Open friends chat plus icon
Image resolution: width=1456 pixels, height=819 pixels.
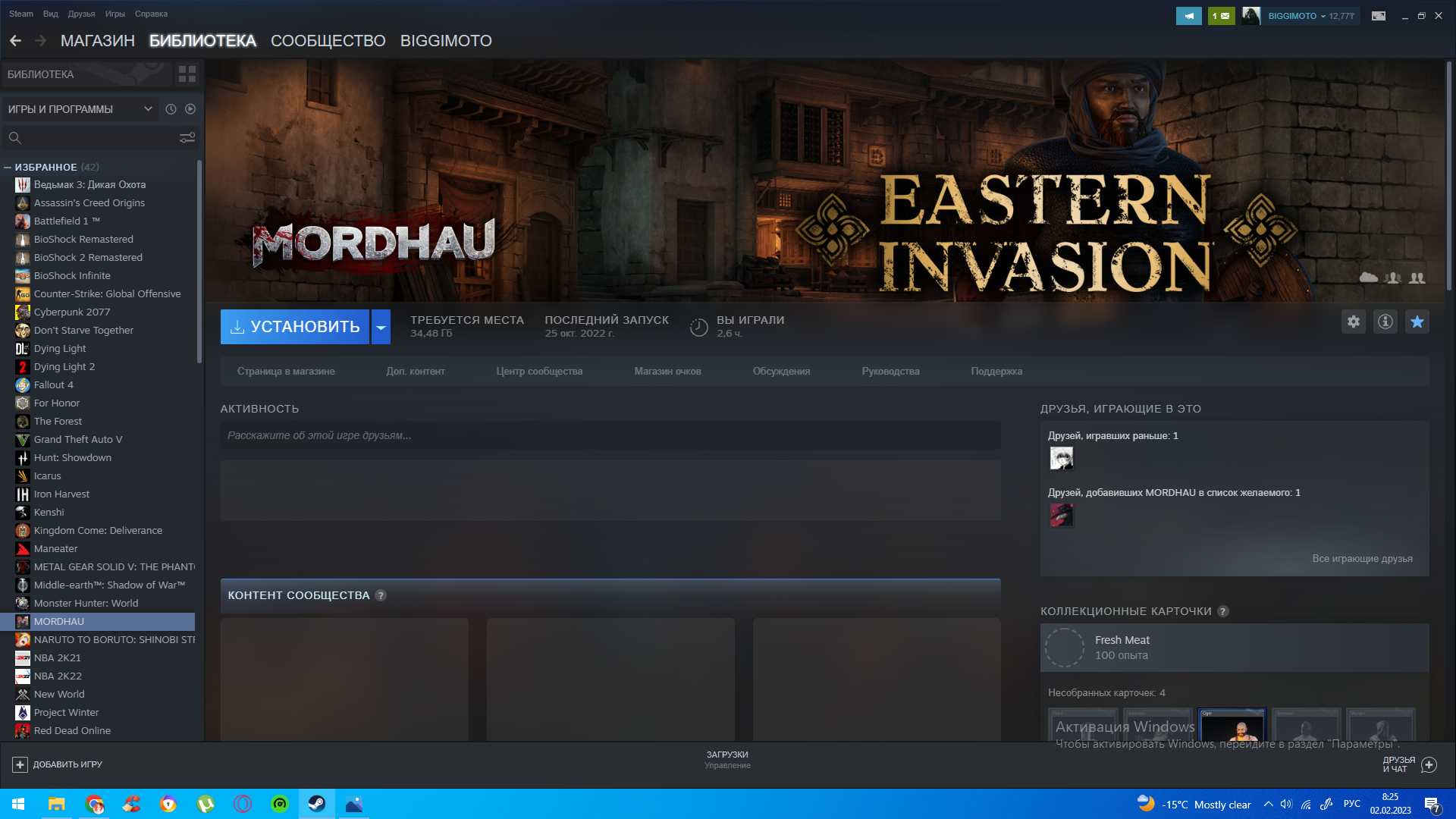[1429, 764]
